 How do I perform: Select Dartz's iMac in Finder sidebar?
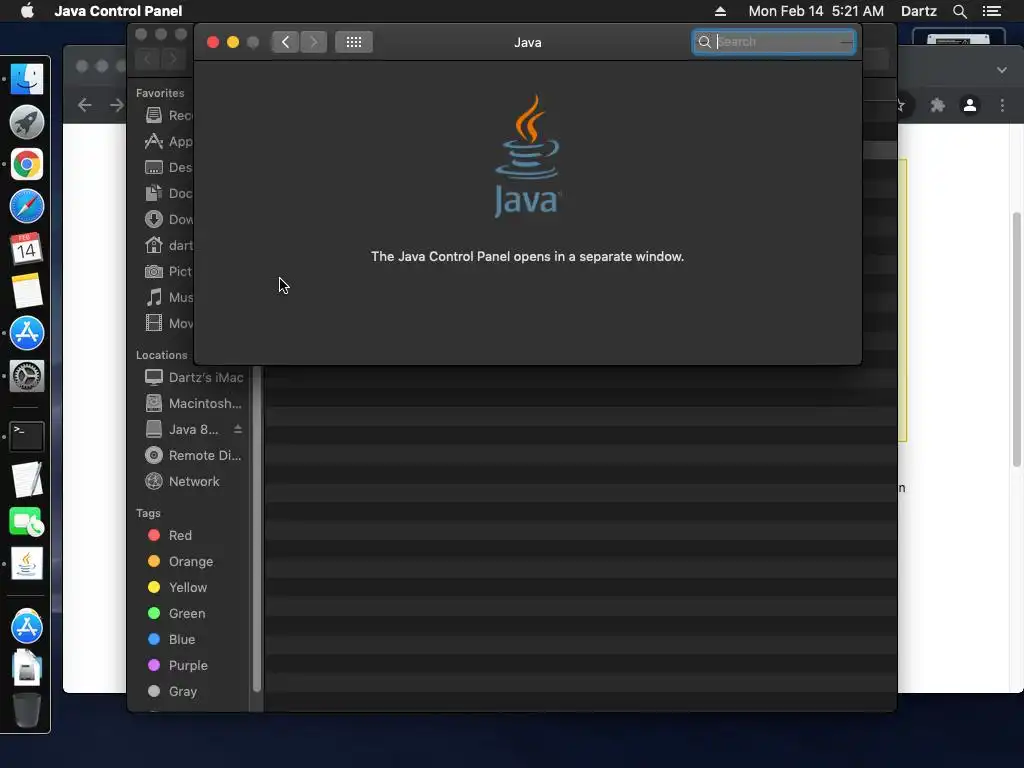point(193,377)
